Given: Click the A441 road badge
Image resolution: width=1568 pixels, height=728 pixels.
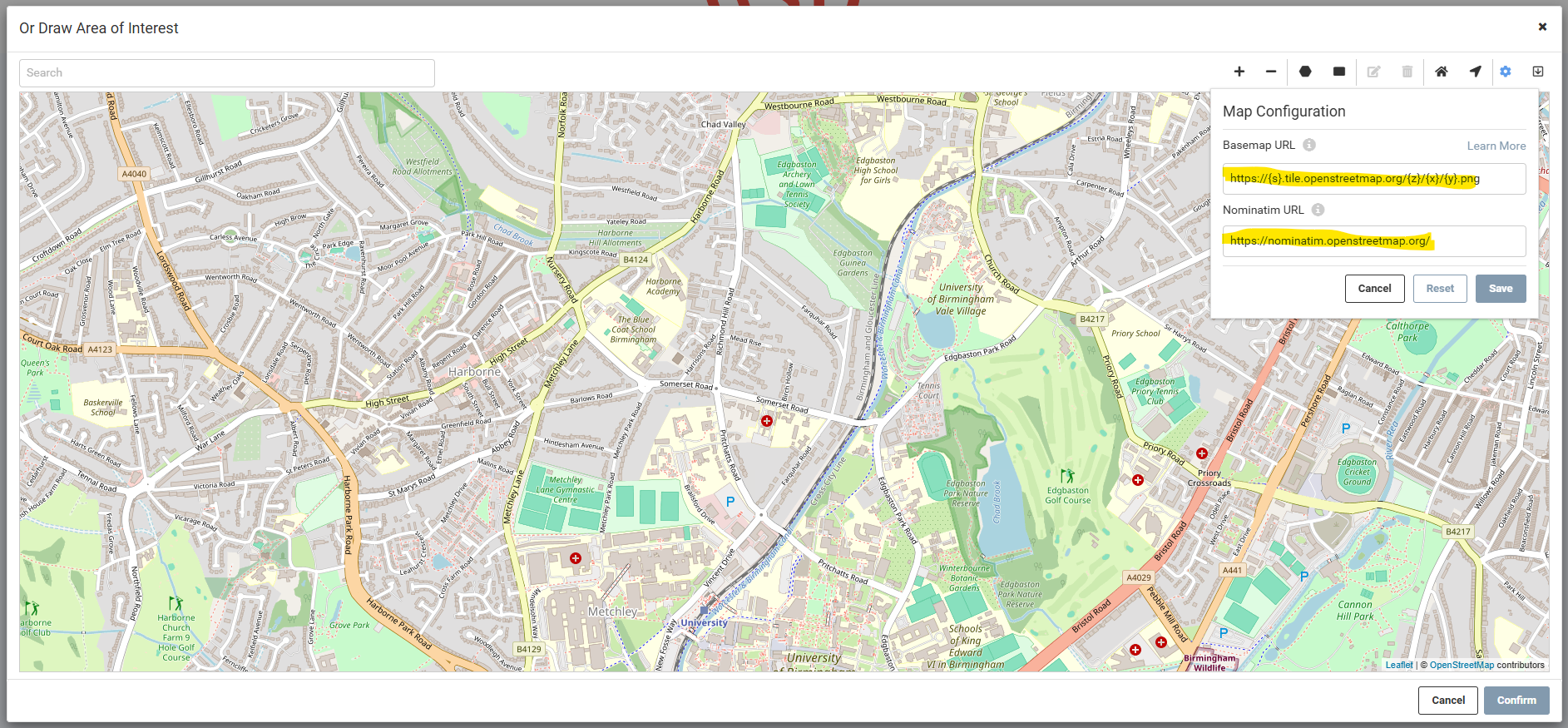Looking at the screenshot, I should 1232,570.
